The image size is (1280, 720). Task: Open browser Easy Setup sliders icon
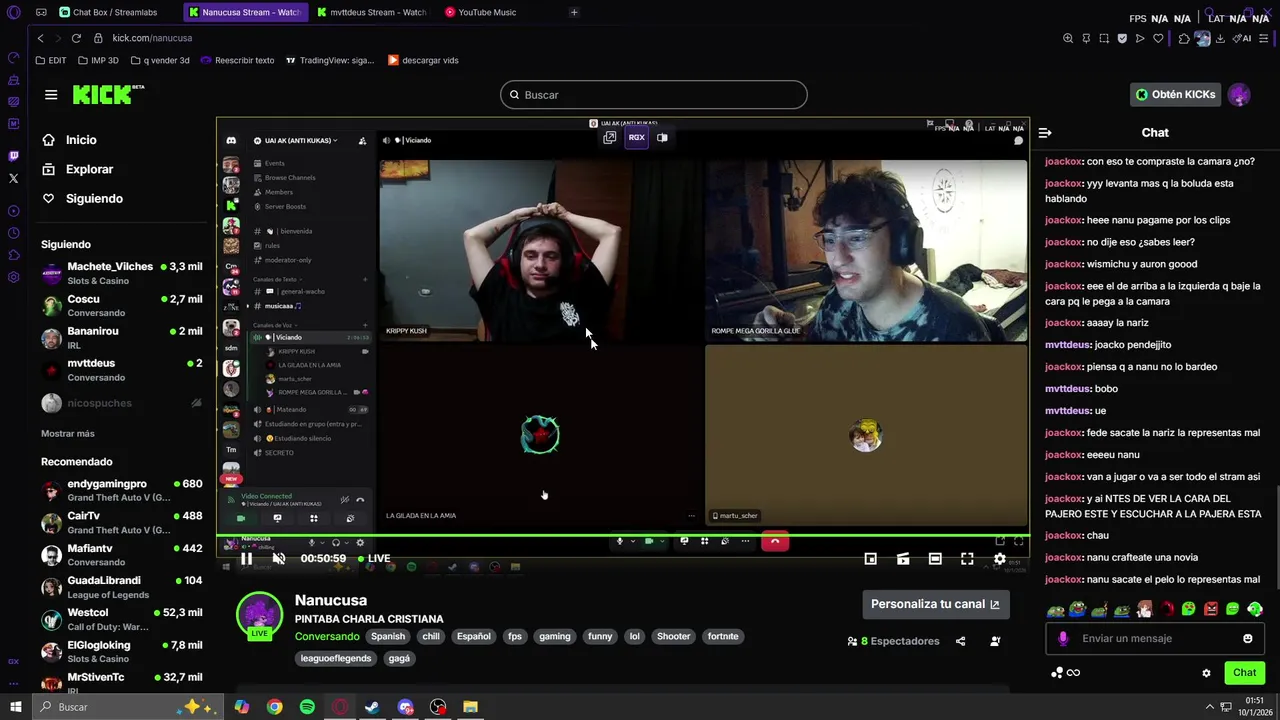[x=1265, y=38]
